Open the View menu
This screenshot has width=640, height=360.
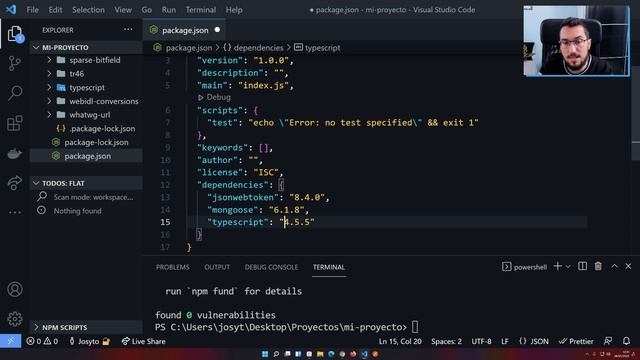123,10
